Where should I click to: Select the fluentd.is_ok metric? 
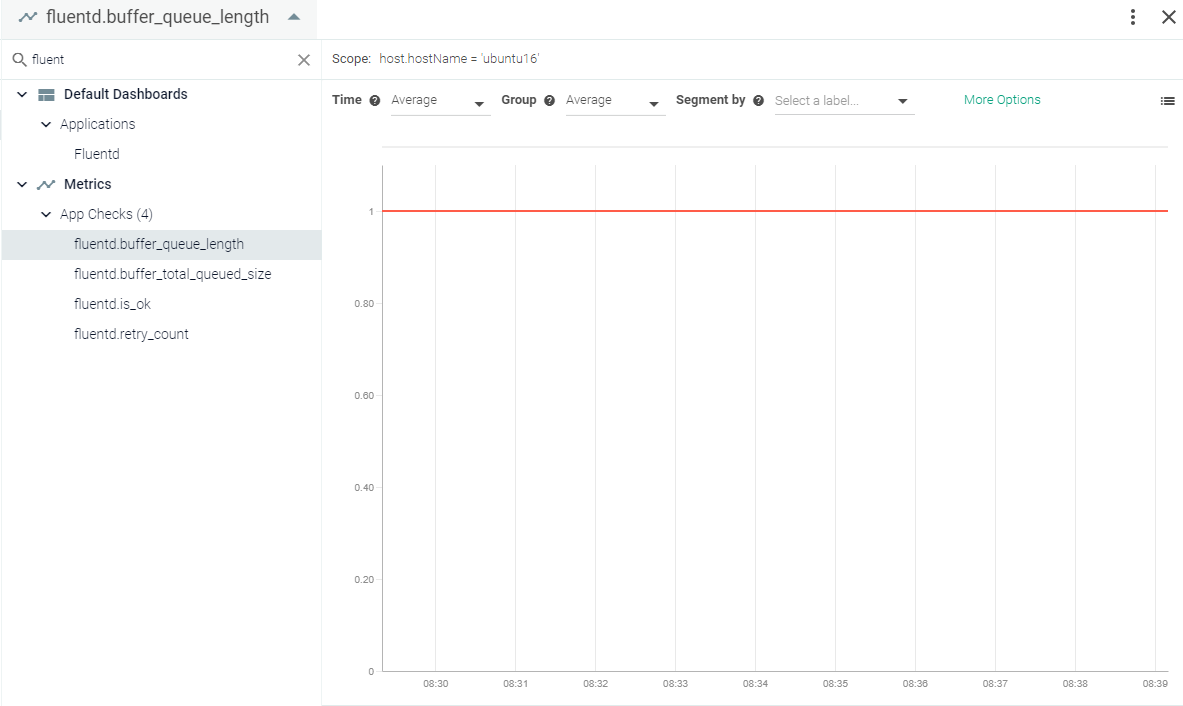tap(112, 304)
